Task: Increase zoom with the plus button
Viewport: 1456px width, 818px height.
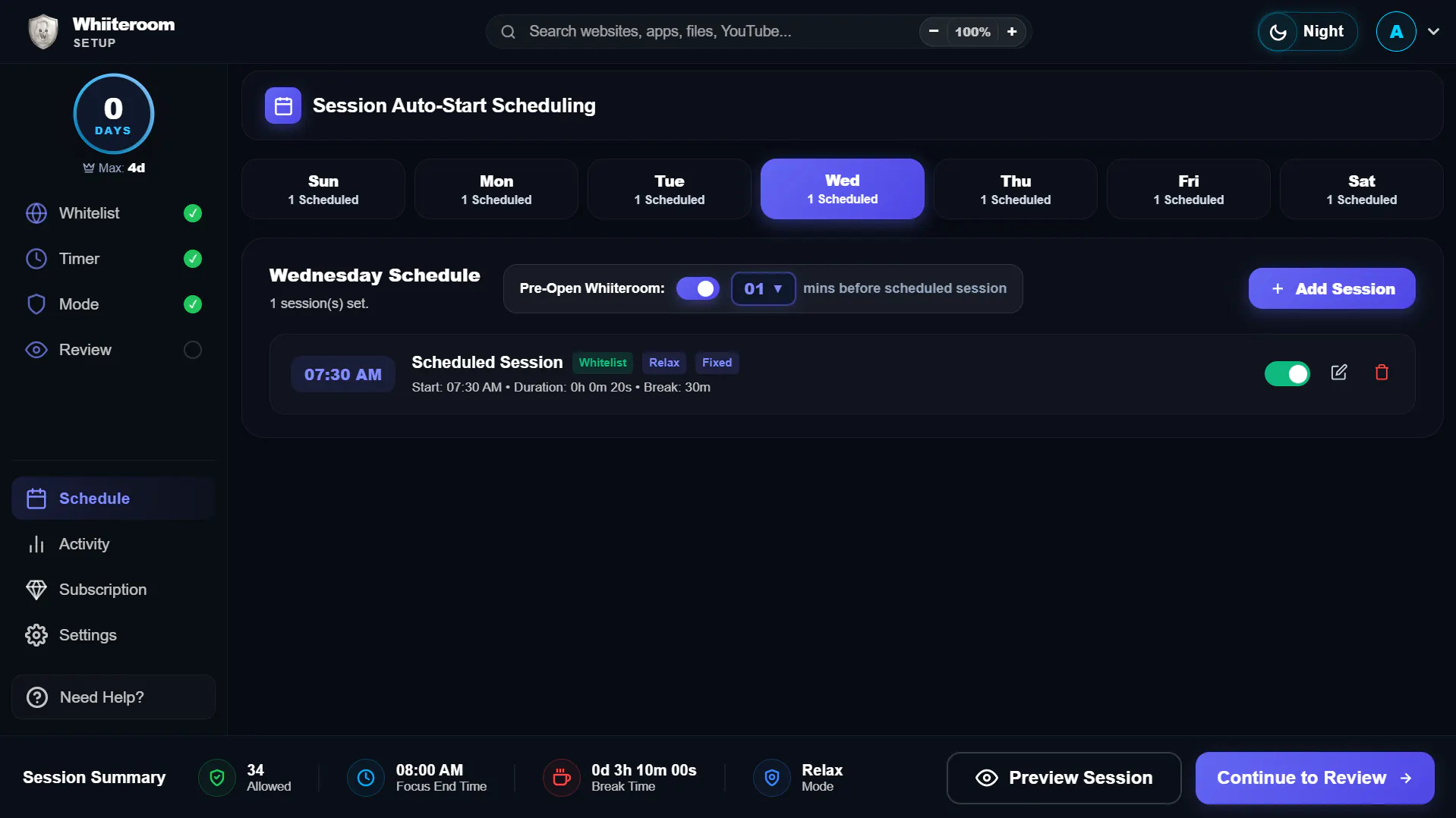Action: 1012,32
